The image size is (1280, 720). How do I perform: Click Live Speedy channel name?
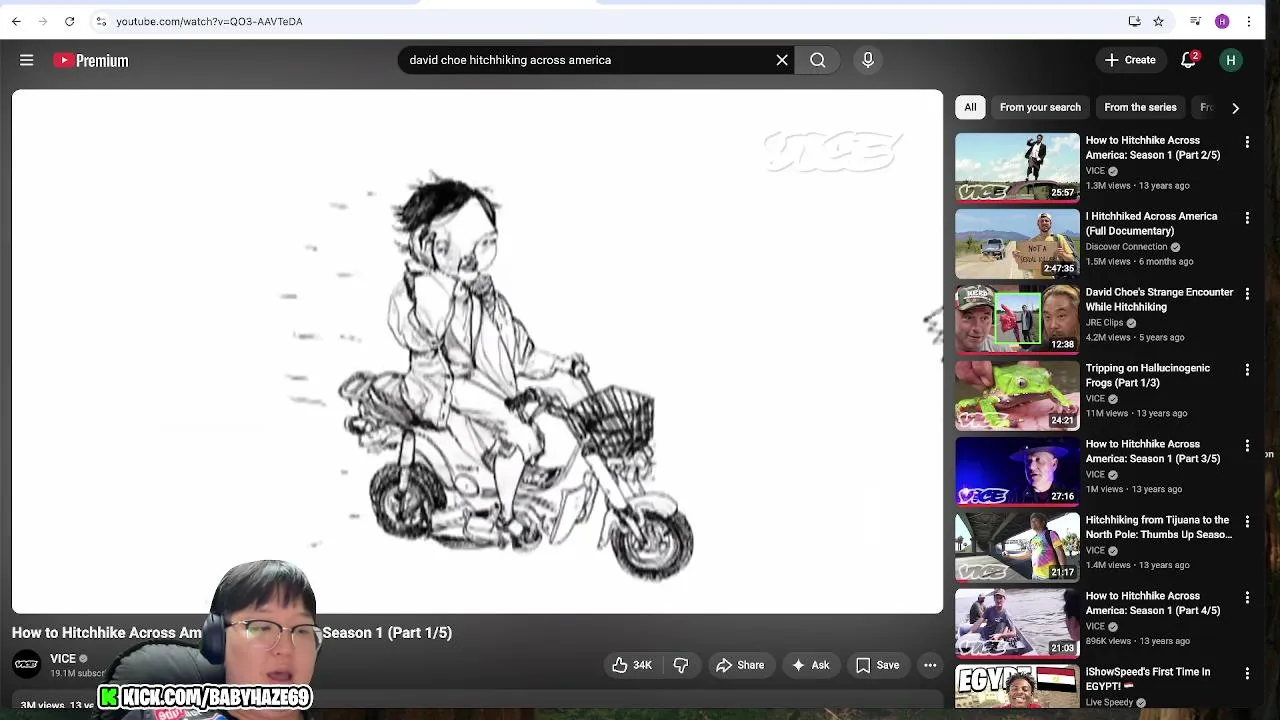pos(1109,703)
